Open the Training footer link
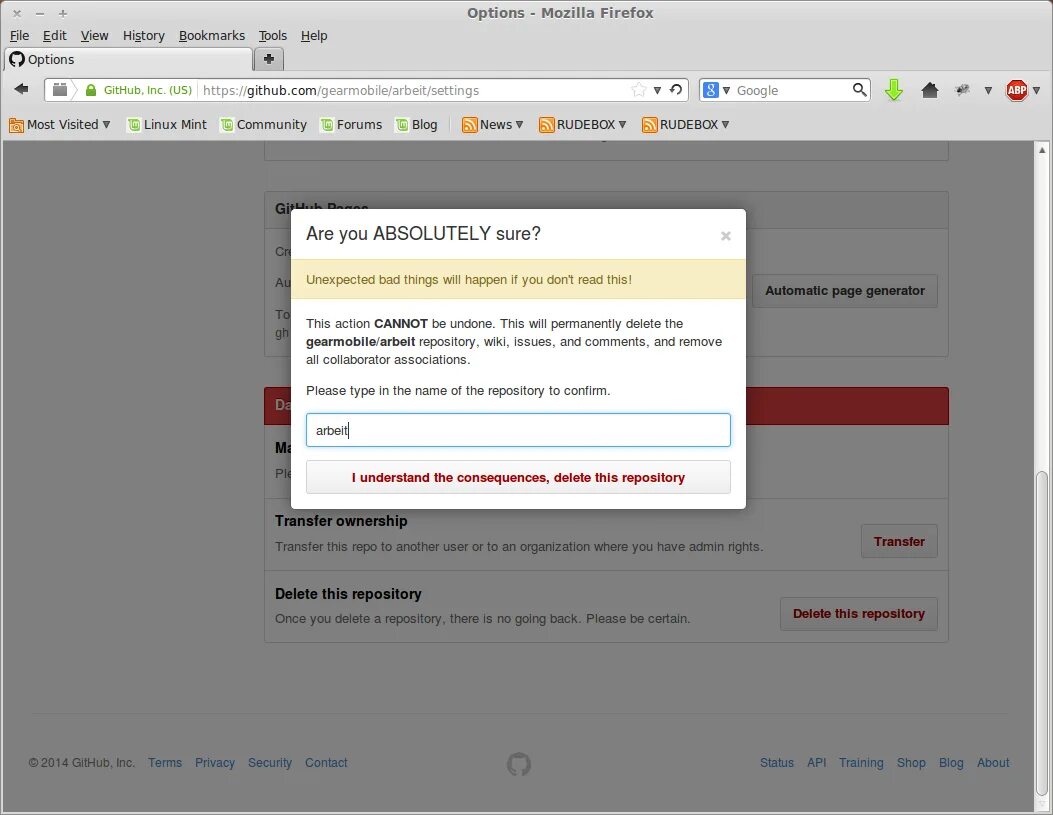 tap(861, 763)
